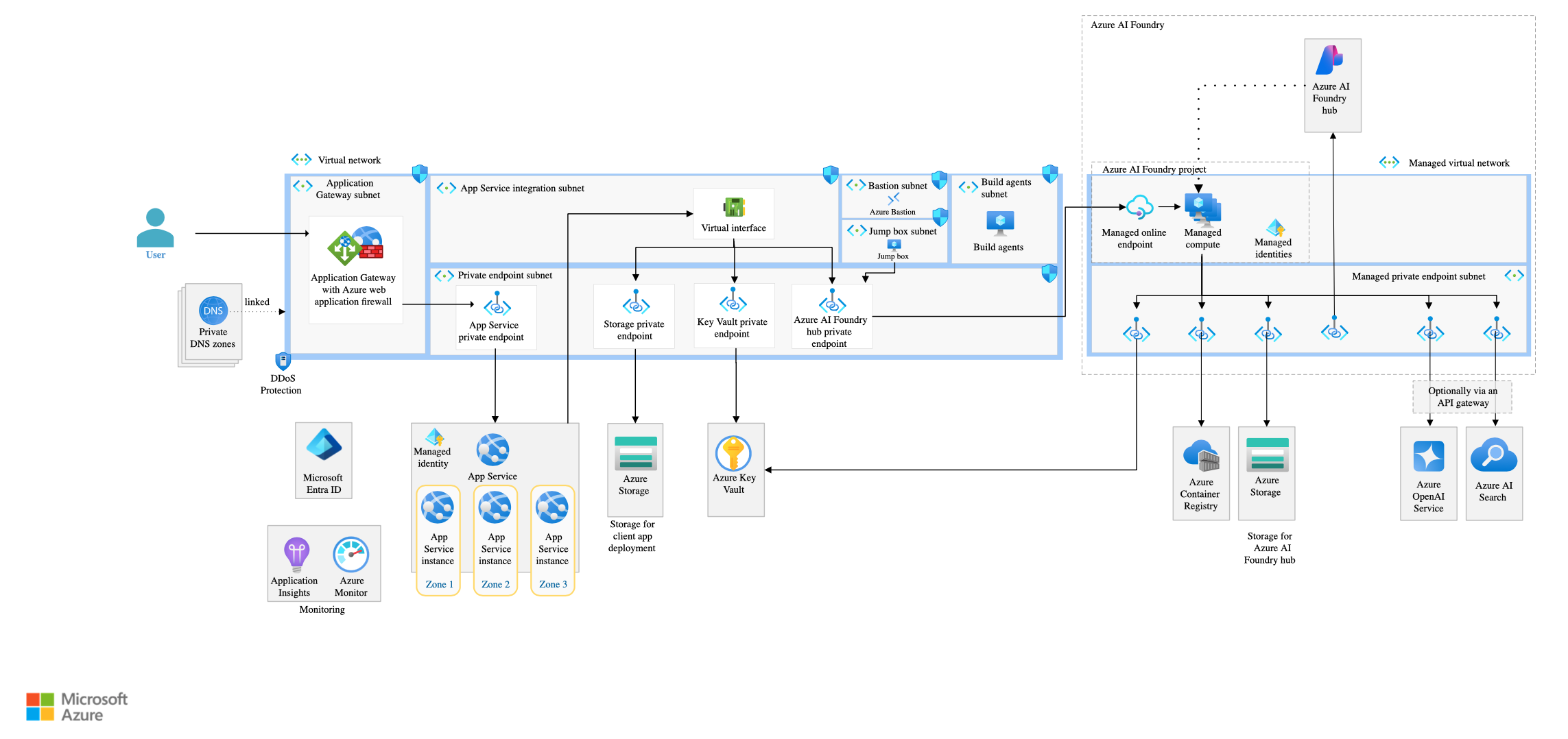Click the Storage private endpoint icon
This screenshot has height=739, width=1568.
point(636,302)
